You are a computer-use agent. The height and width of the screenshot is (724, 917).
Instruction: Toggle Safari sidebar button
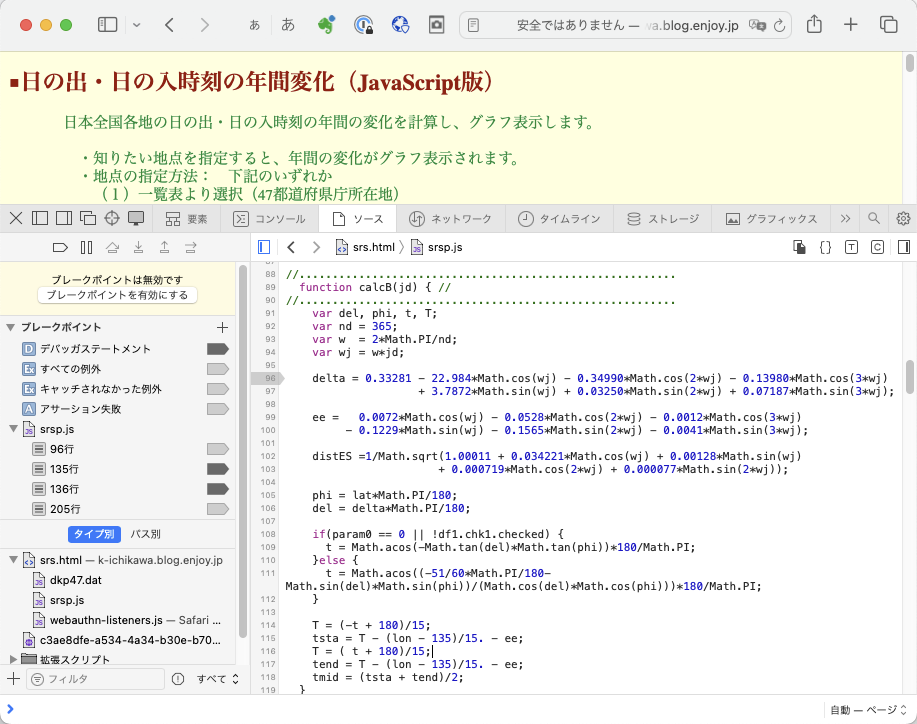tap(108, 25)
